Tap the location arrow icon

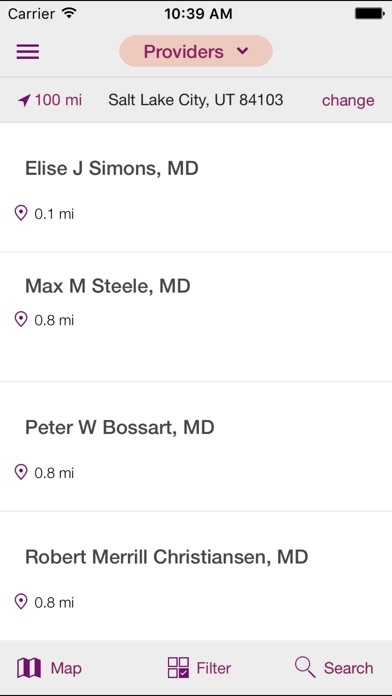pyautogui.click(x=24, y=101)
